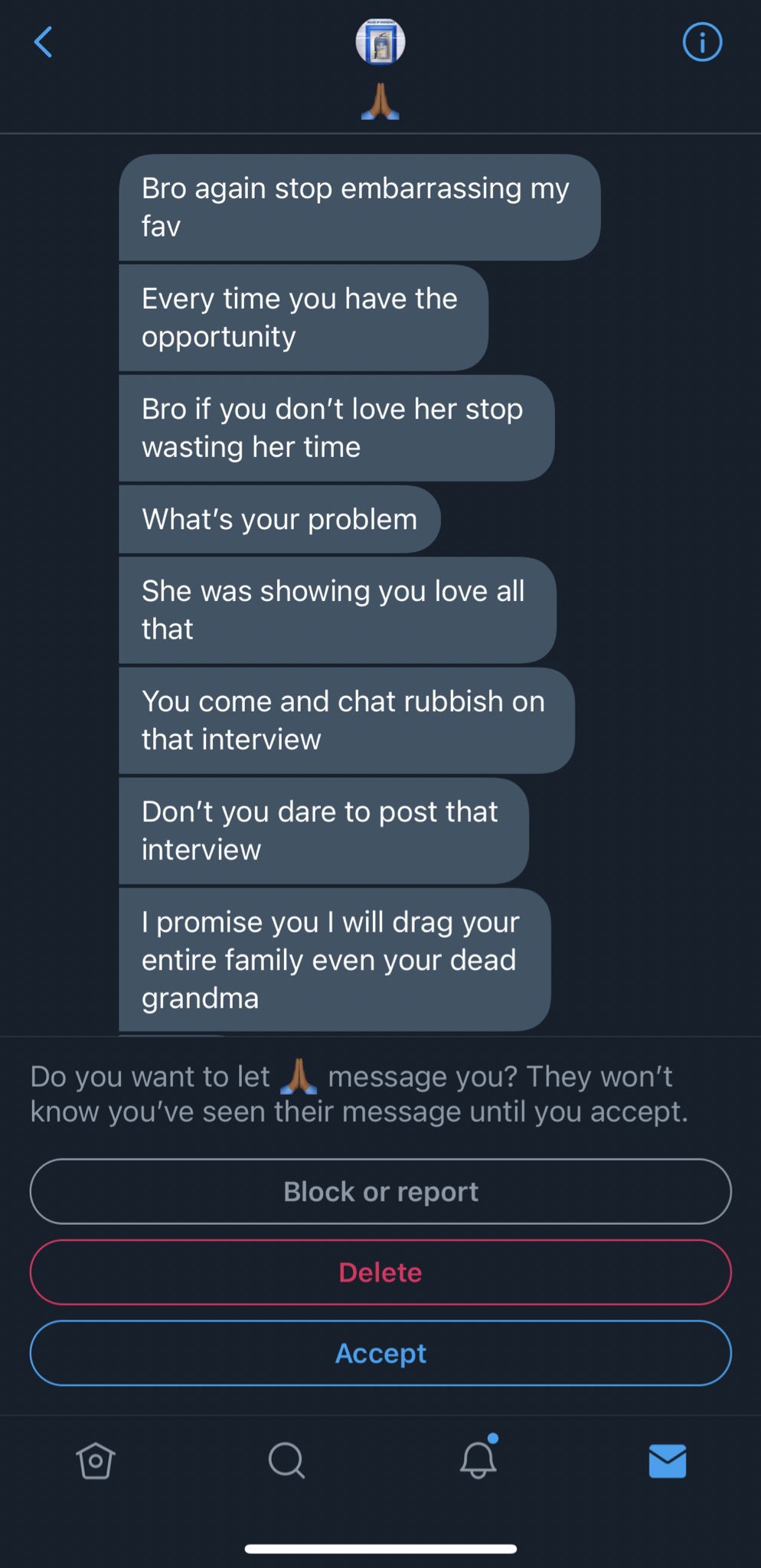Tap the message 'What's your problem'

(x=279, y=519)
